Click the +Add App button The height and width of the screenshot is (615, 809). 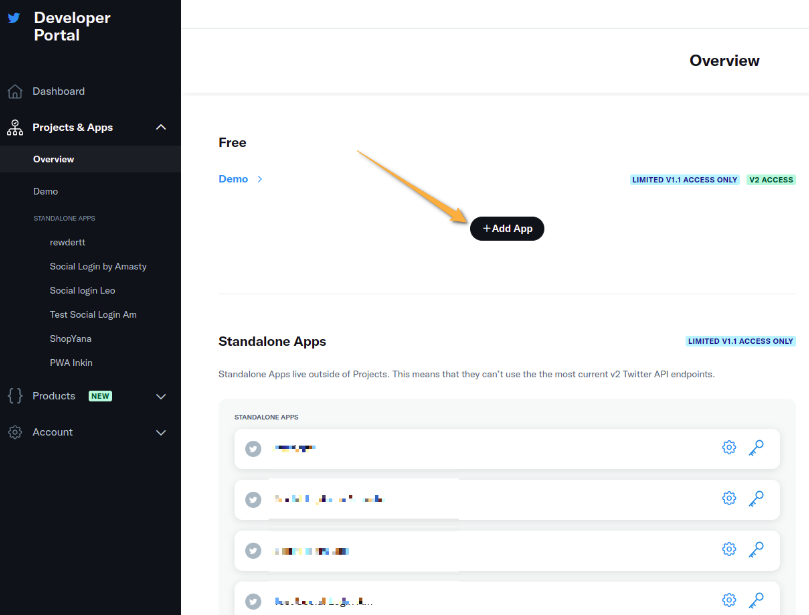point(507,229)
